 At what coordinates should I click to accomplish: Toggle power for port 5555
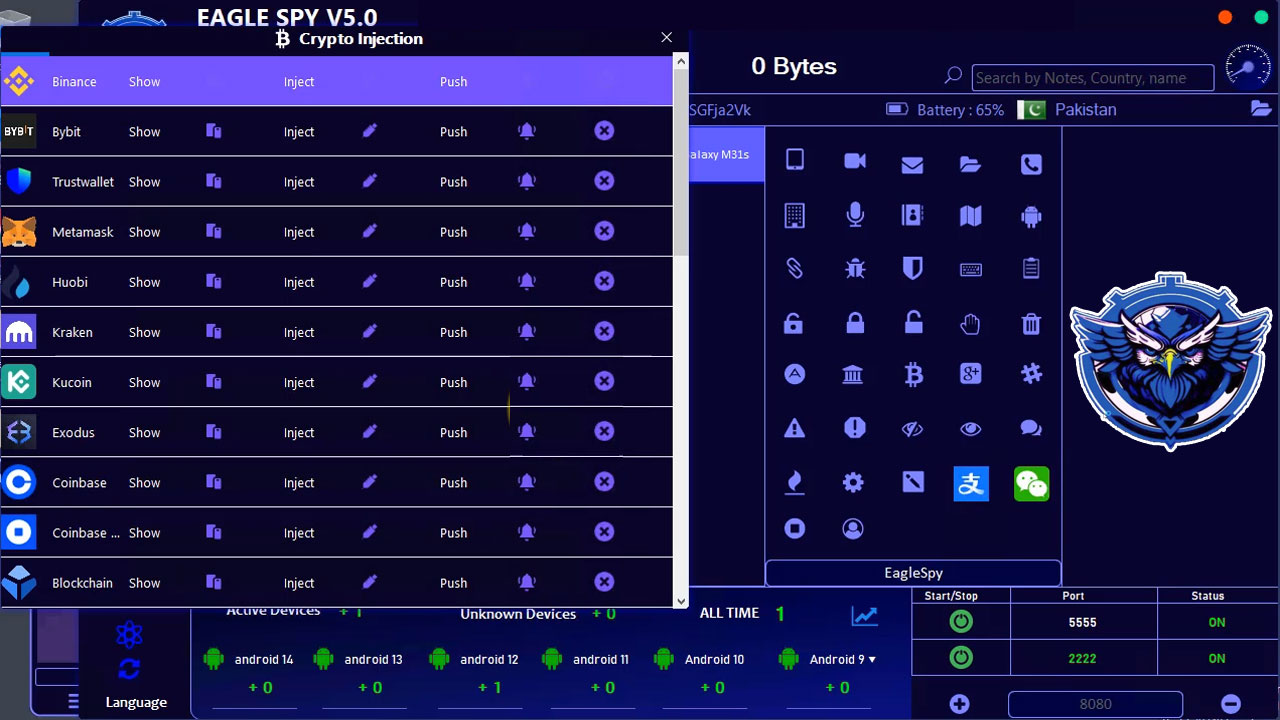click(960, 620)
